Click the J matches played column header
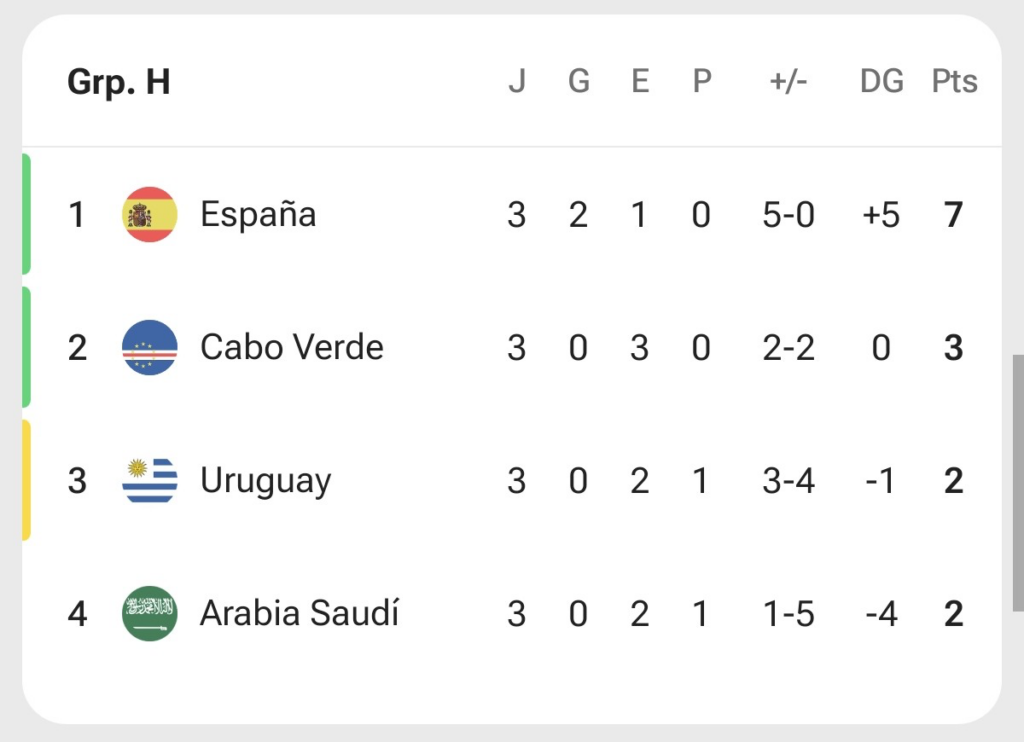This screenshot has width=1024, height=742. 517,82
